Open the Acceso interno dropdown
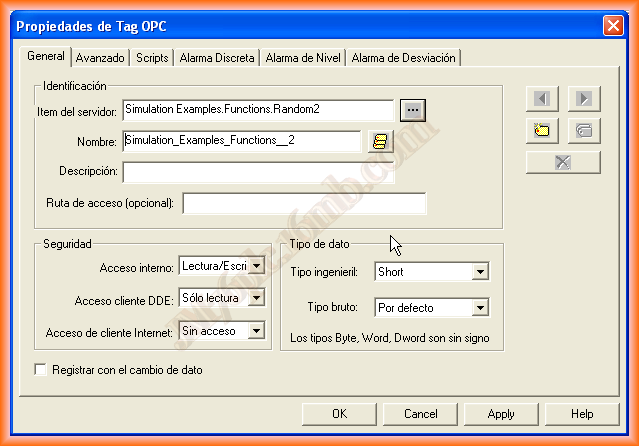 [x=256, y=266]
